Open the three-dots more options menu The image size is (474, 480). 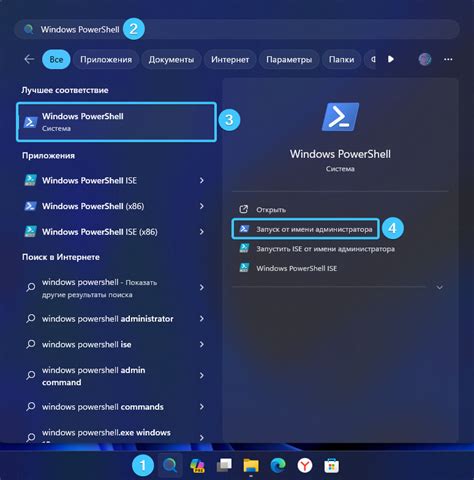pyautogui.click(x=448, y=59)
